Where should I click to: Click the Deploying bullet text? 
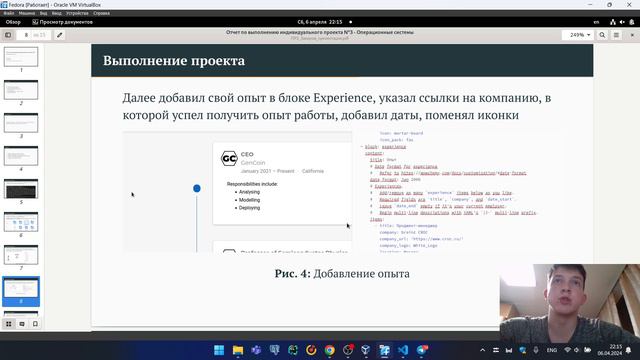249,208
